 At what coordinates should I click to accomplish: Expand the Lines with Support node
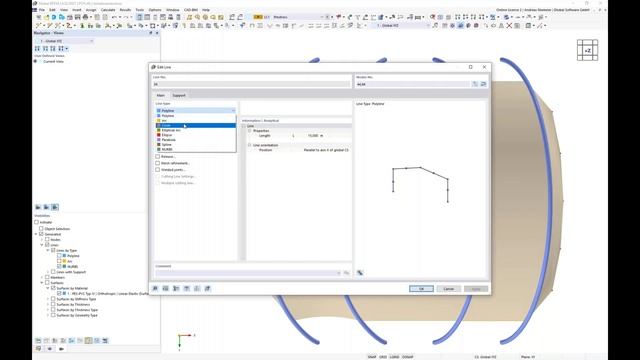[48, 272]
